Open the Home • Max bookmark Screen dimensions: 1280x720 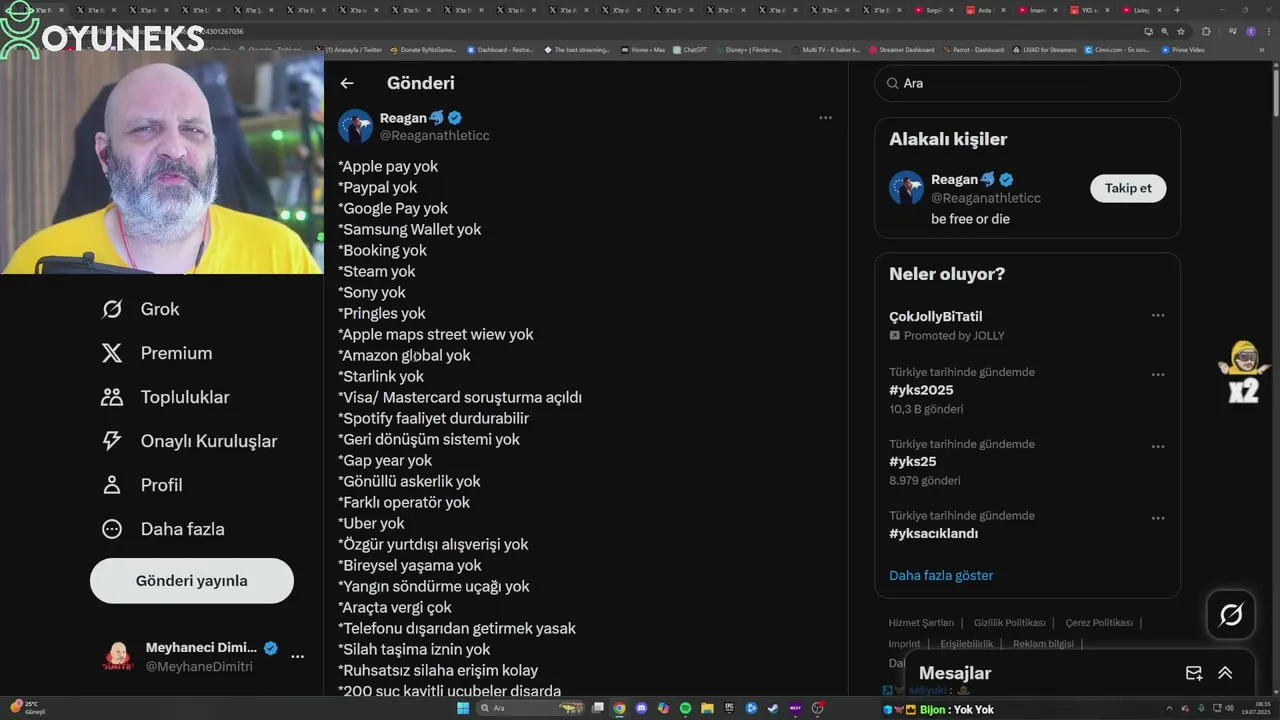642,49
